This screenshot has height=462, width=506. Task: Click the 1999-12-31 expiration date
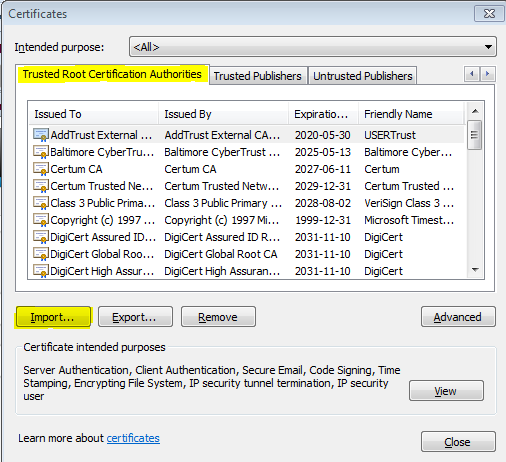click(323, 220)
